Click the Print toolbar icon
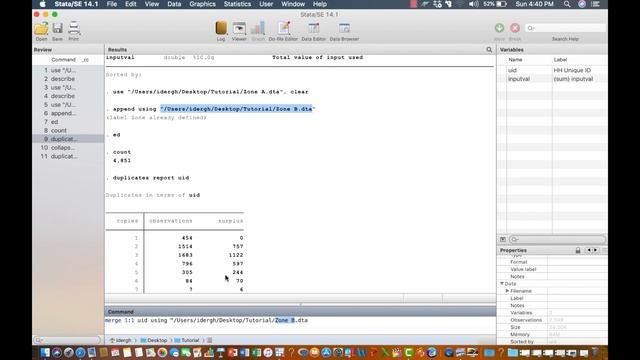This screenshot has width=640, height=360. pyautogui.click(x=73, y=28)
